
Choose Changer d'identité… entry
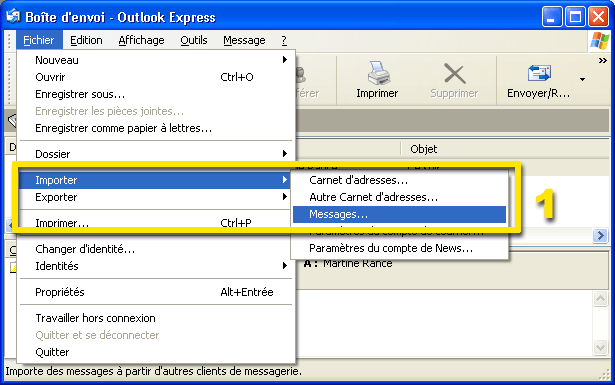click(156, 249)
